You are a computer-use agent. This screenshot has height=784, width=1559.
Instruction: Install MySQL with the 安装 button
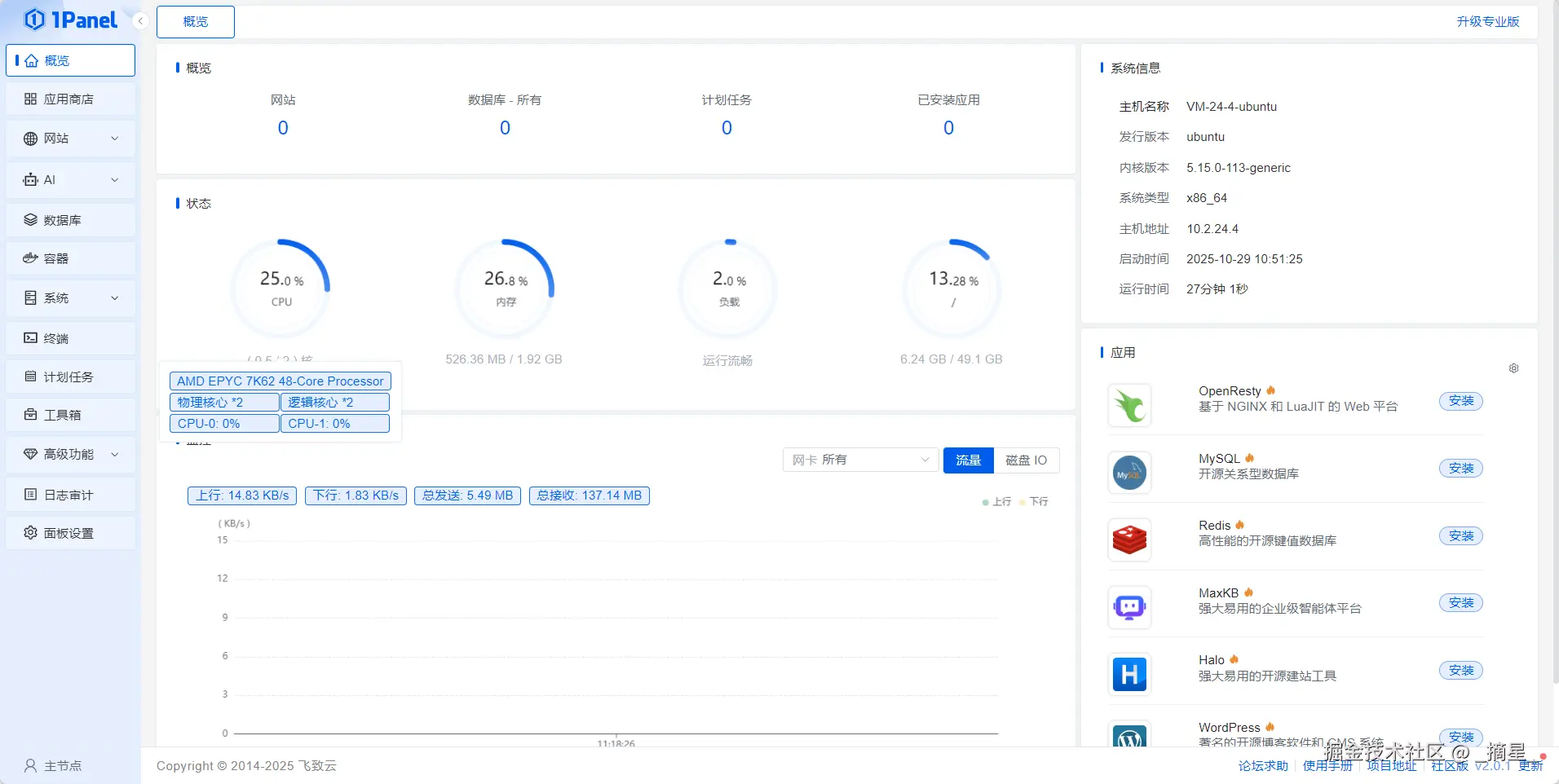point(1461,469)
